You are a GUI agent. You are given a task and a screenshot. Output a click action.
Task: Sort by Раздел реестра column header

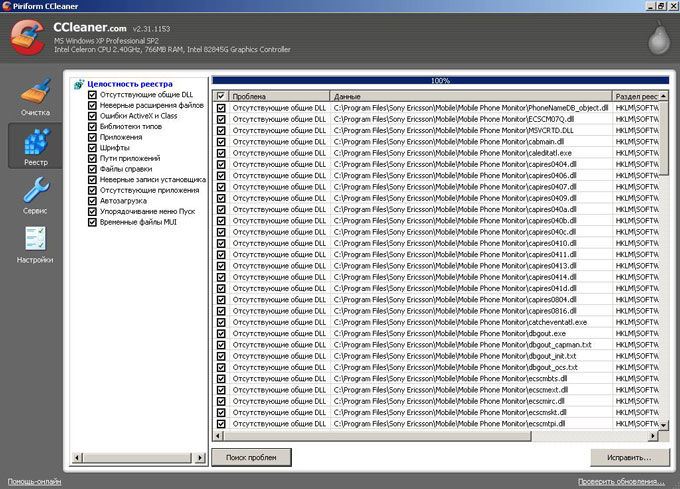tap(635, 96)
